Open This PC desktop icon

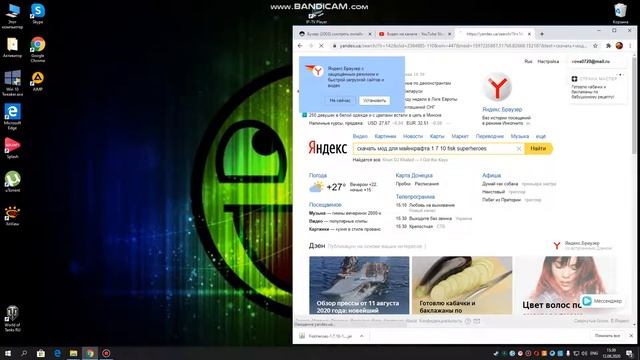[x=12, y=16]
